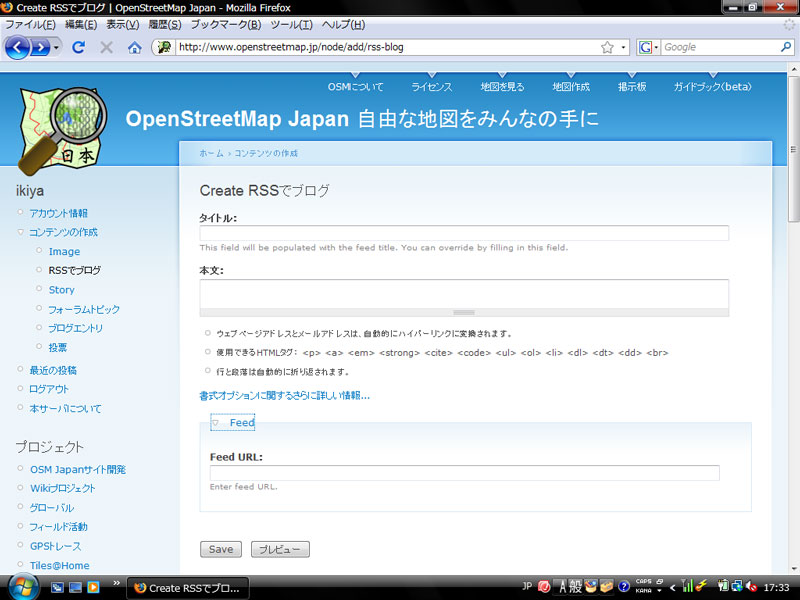Open the 地図作成 navigation tab

click(x=571, y=87)
